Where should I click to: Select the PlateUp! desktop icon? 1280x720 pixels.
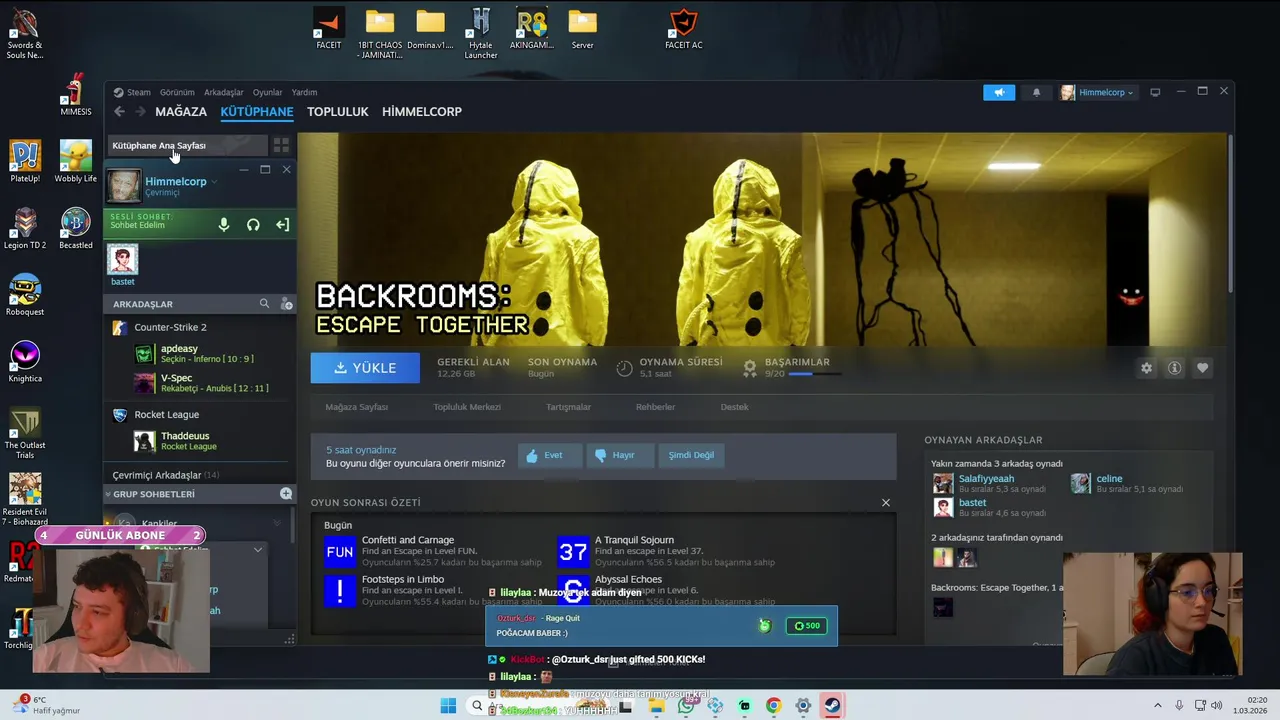25,162
